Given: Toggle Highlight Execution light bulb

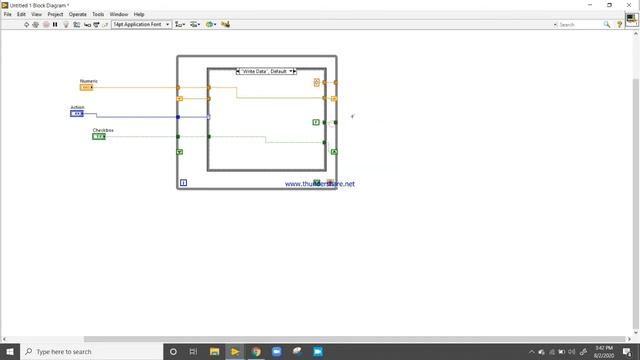Looking at the screenshot, I should pyautogui.click(x=66, y=24).
